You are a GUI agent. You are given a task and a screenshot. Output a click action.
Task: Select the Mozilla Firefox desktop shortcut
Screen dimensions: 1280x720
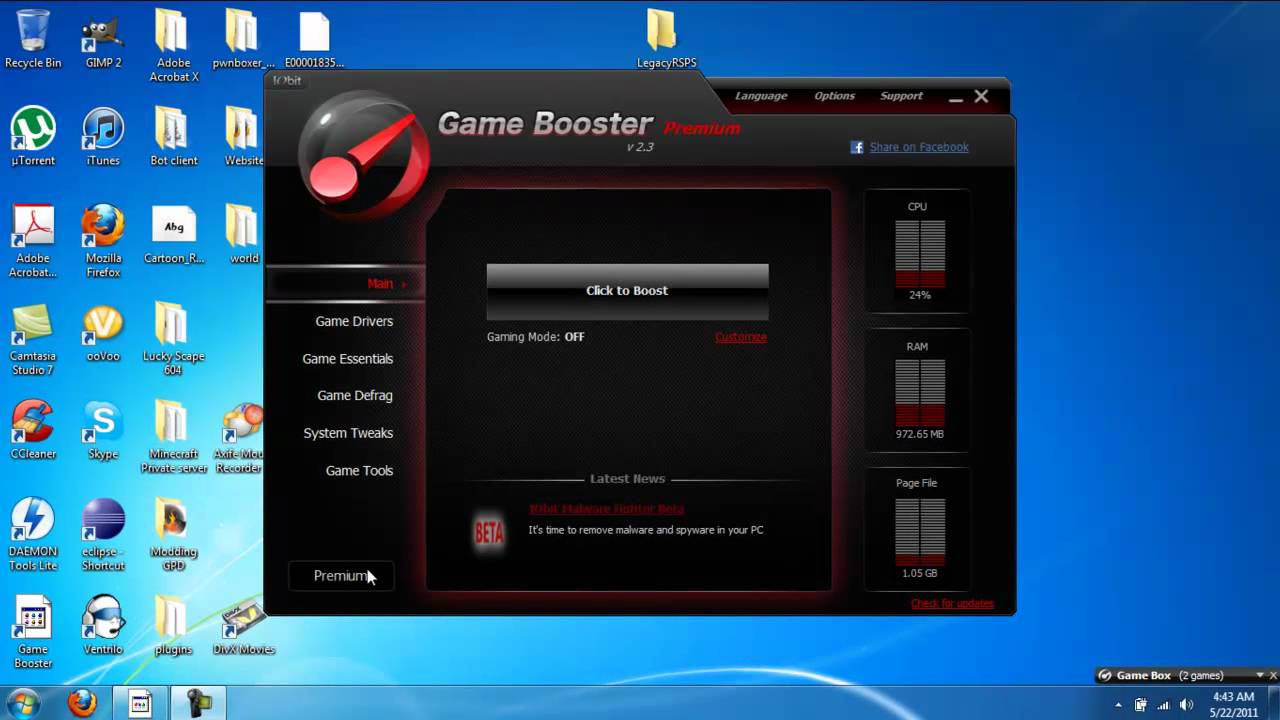[103, 241]
